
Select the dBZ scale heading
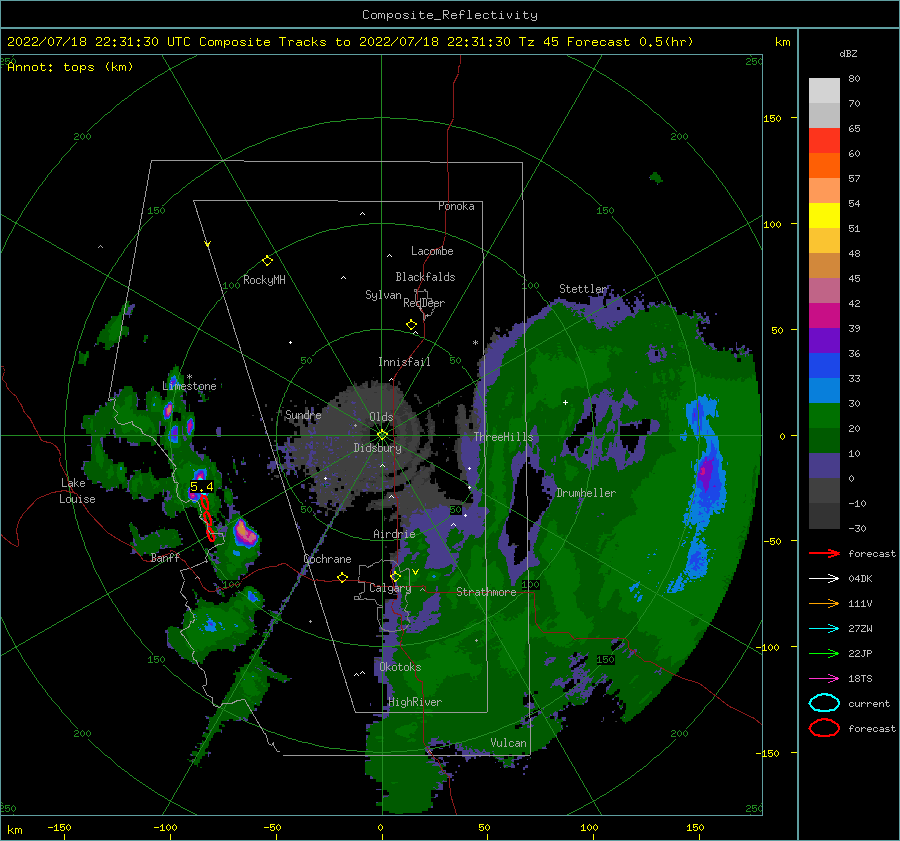pos(848,53)
